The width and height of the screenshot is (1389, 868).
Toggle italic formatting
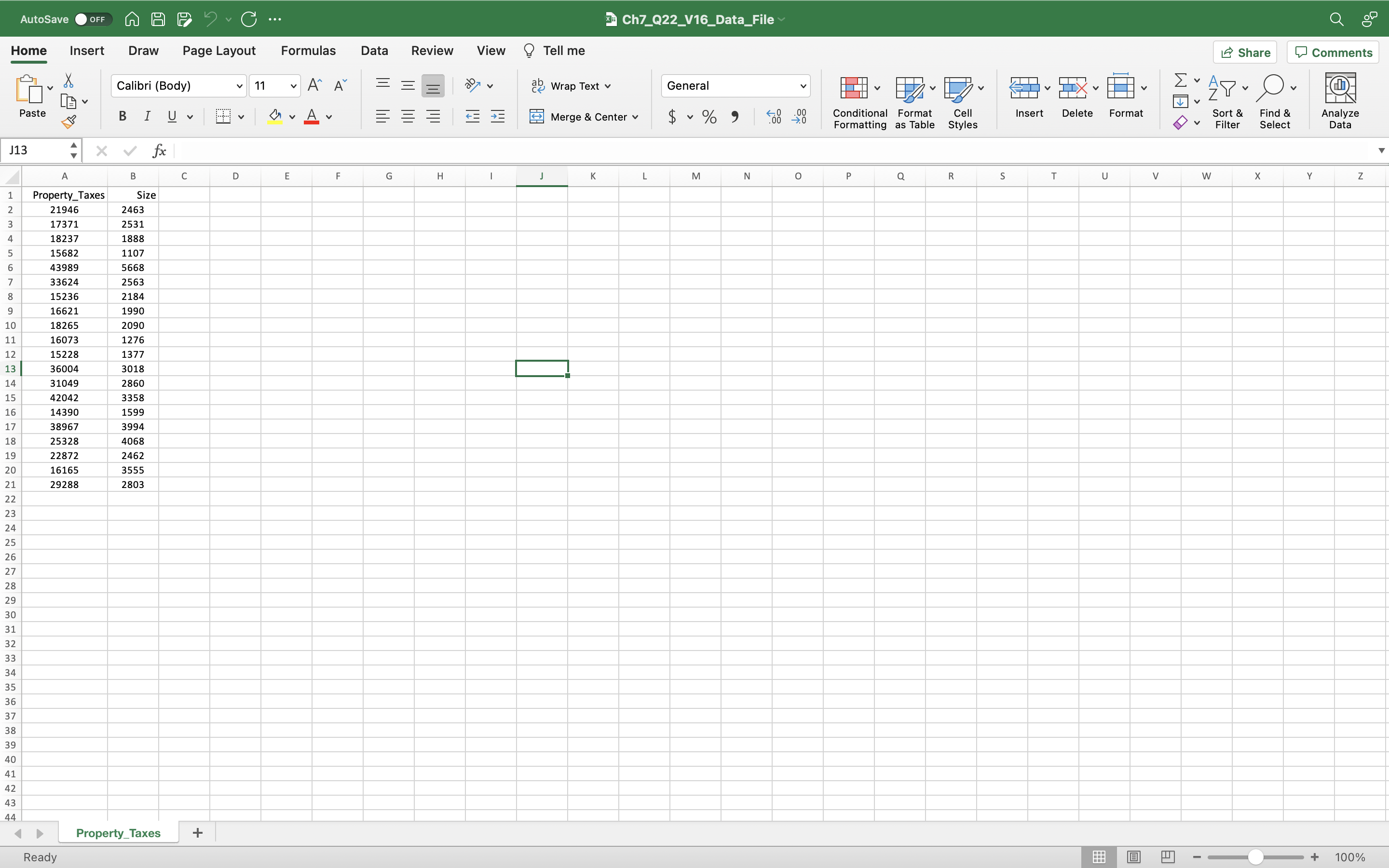pyautogui.click(x=147, y=116)
